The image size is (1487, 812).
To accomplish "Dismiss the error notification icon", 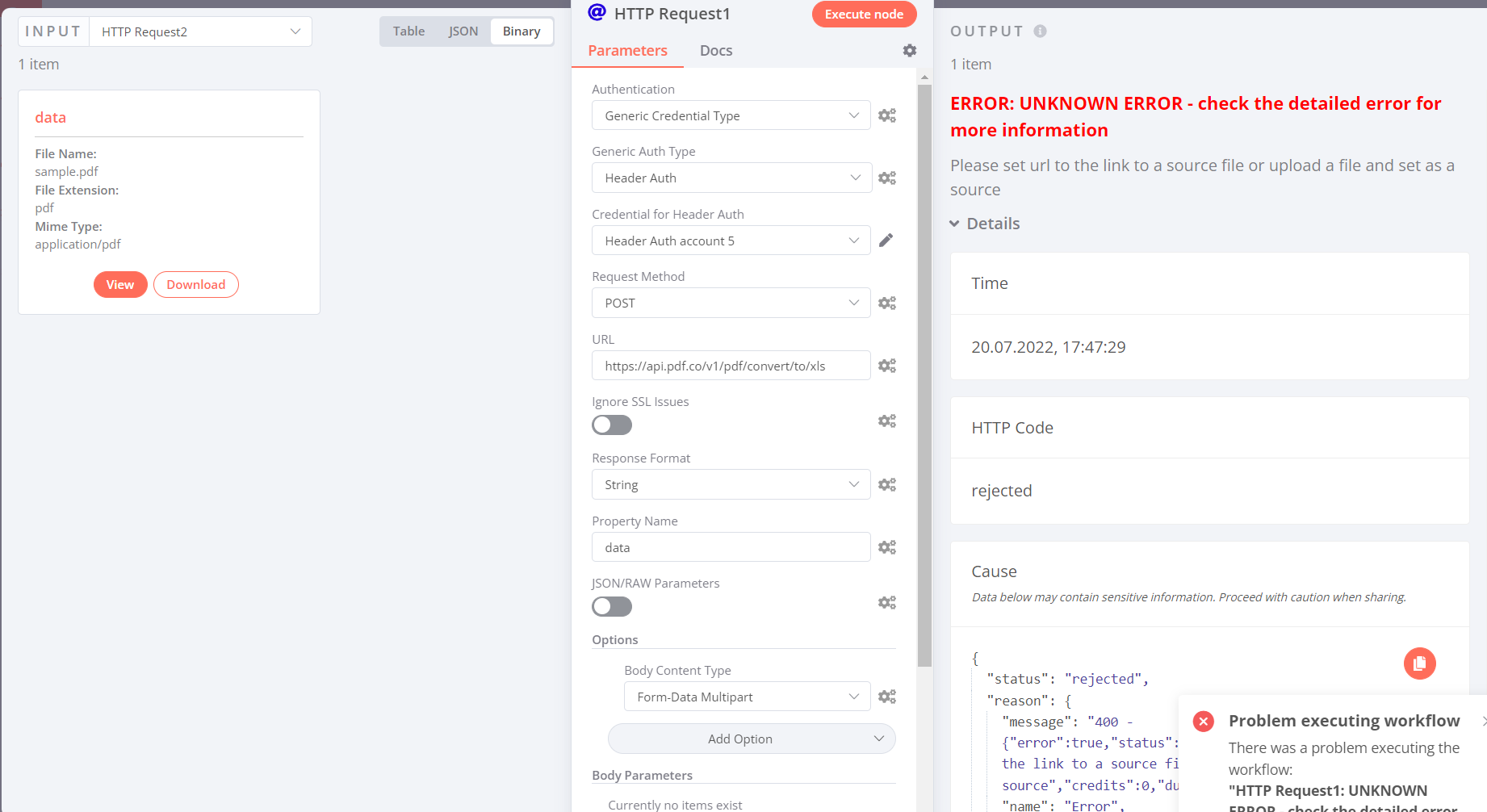I will (x=1484, y=721).
